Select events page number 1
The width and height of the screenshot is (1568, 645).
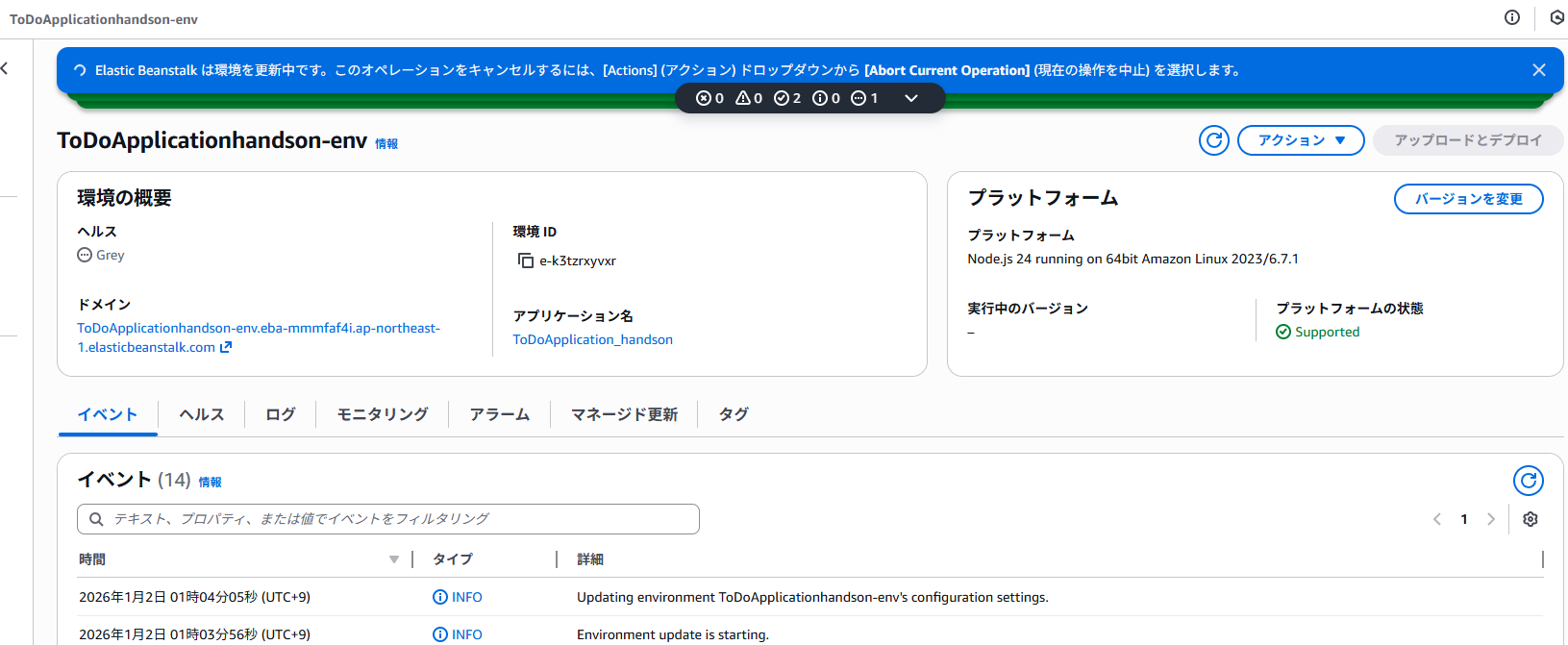click(1464, 519)
